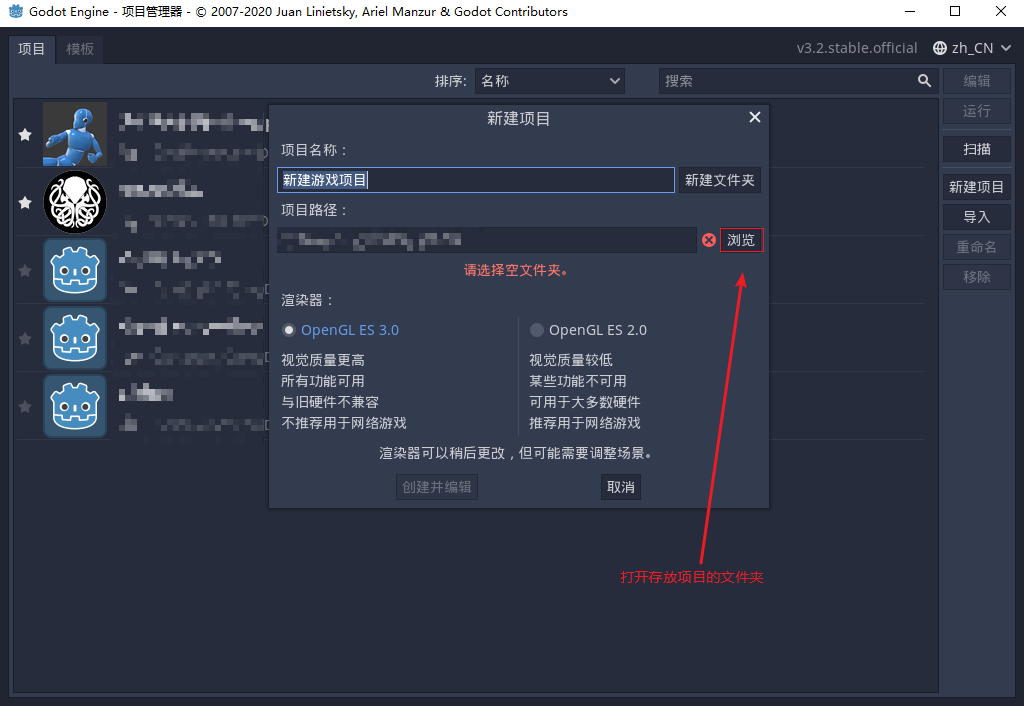Select OpenGL ES 3.0 renderer
Screen dimensions: 1024x706
(x=340, y=330)
